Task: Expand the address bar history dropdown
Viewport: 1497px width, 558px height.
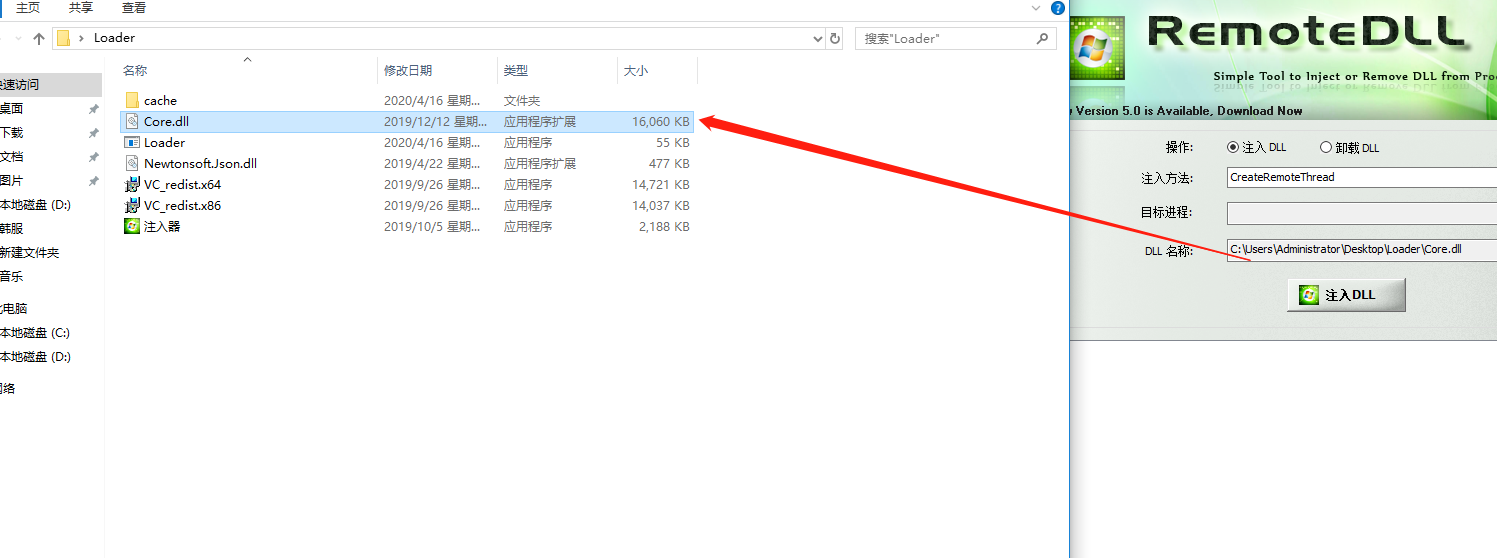Action: [x=818, y=38]
